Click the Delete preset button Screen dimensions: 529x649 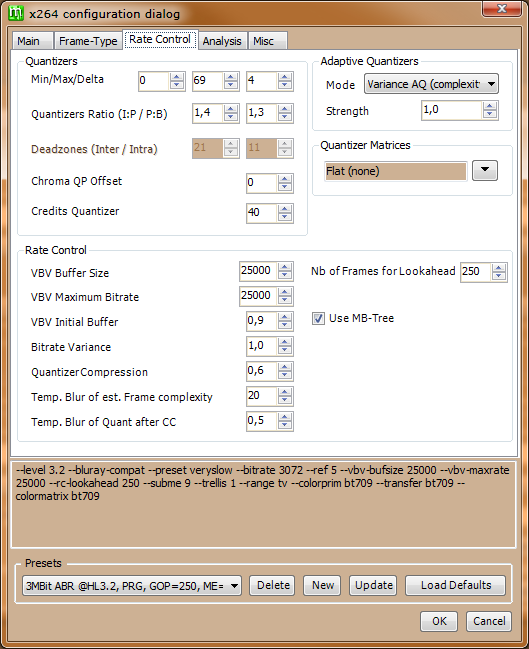tap(272, 585)
